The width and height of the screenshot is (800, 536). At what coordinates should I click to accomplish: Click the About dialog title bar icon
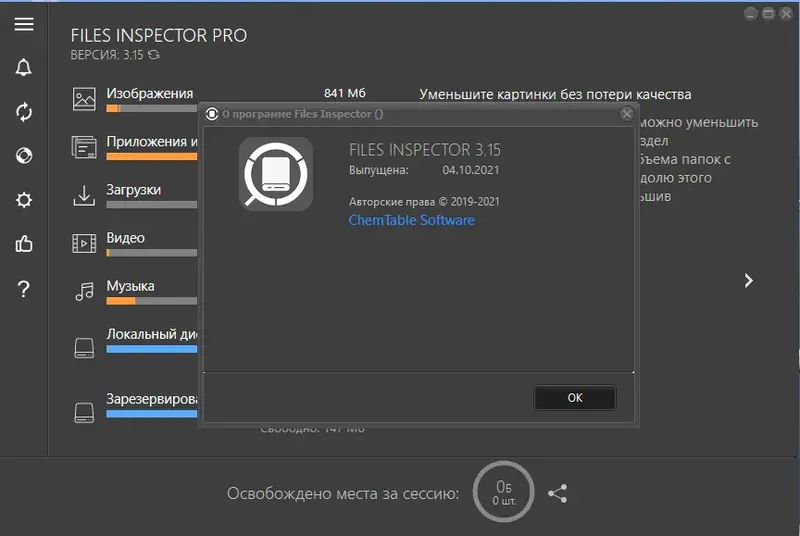(x=212, y=114)
